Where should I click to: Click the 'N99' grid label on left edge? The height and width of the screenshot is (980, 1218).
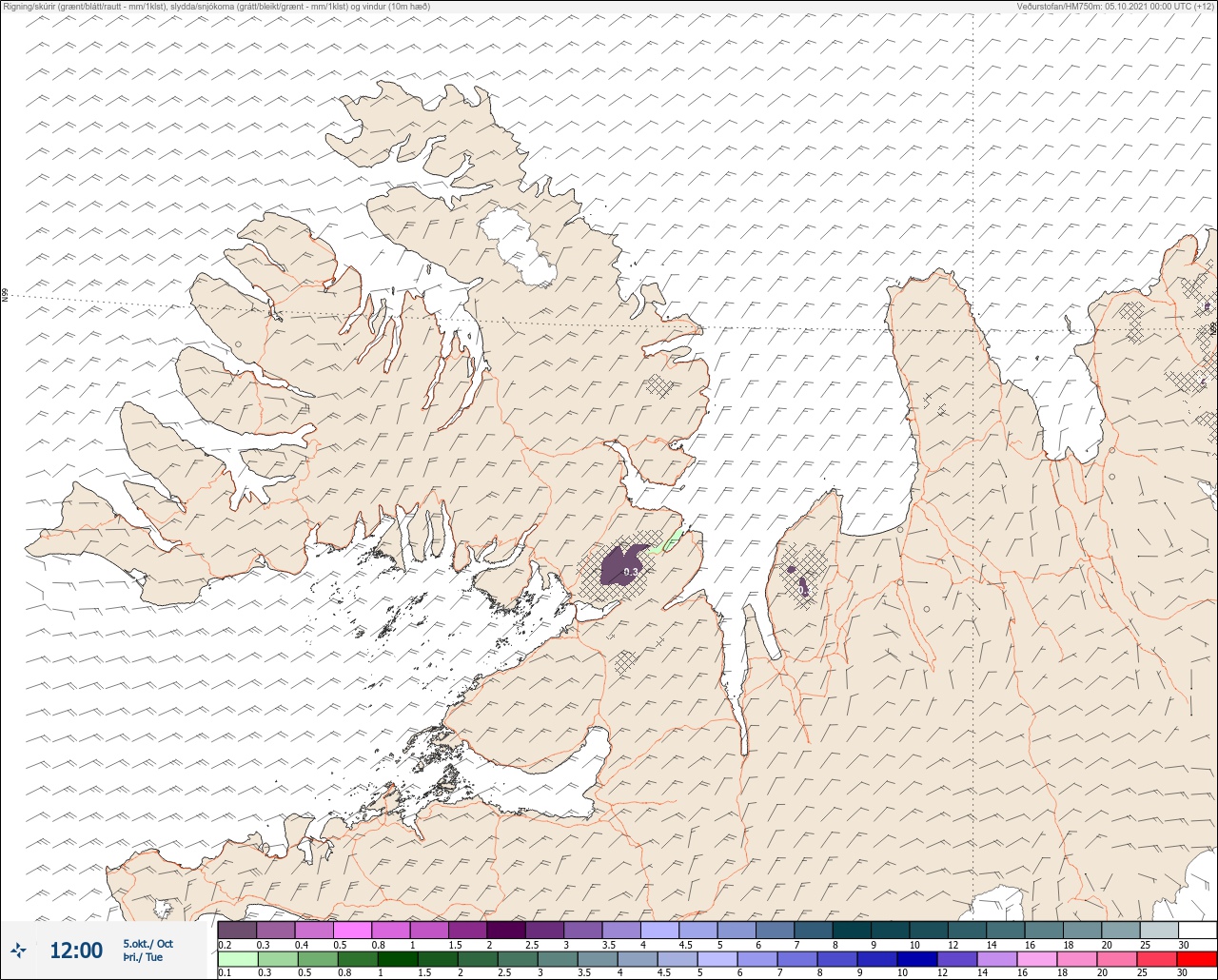point(5,296)
